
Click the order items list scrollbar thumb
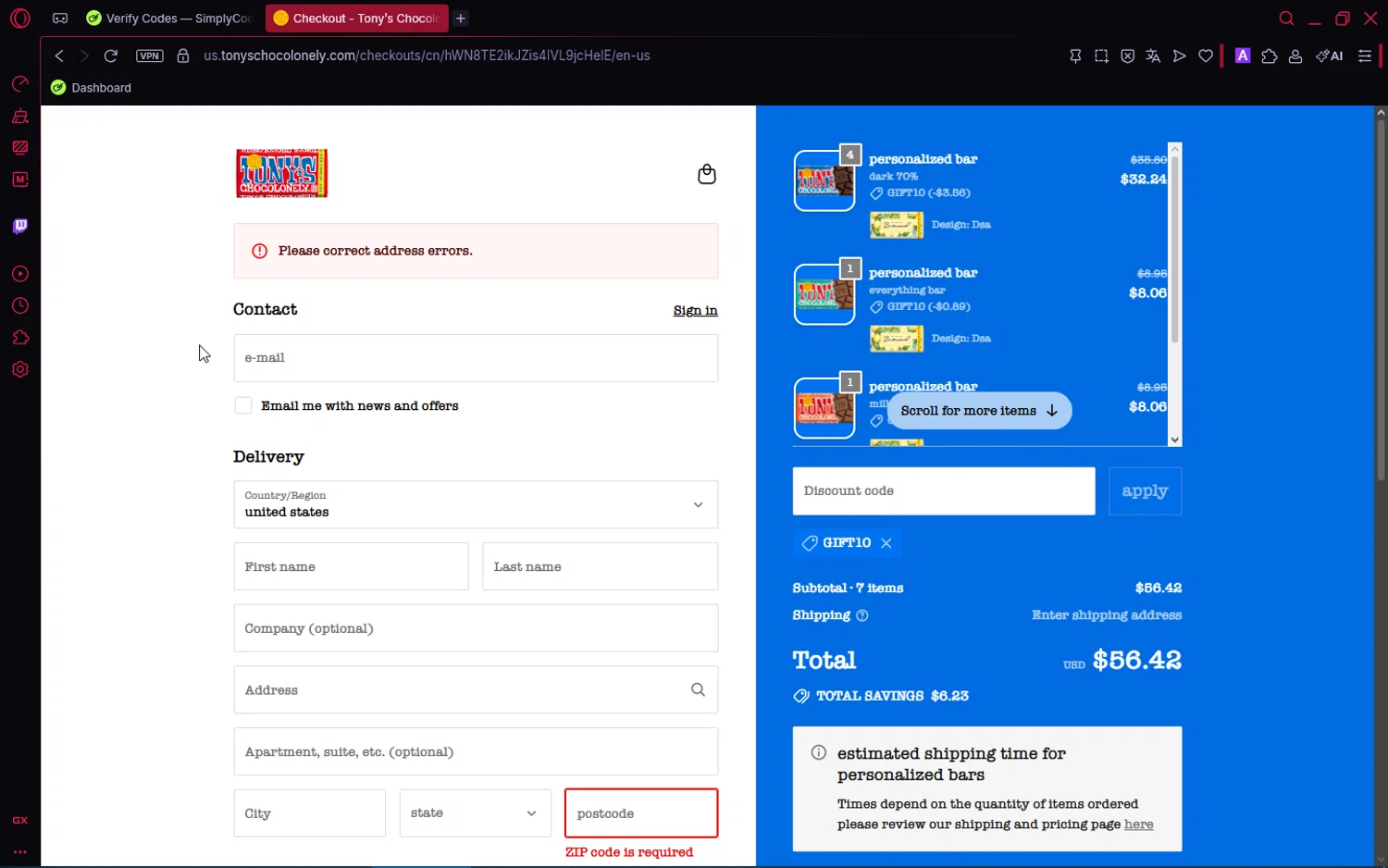tap(1175, 250)
